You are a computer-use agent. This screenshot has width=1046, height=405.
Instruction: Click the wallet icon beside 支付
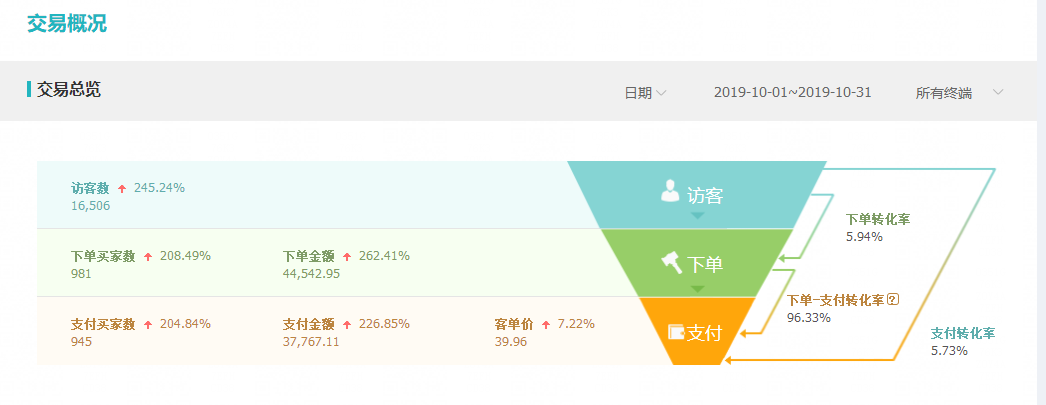[x=676, y=331]
